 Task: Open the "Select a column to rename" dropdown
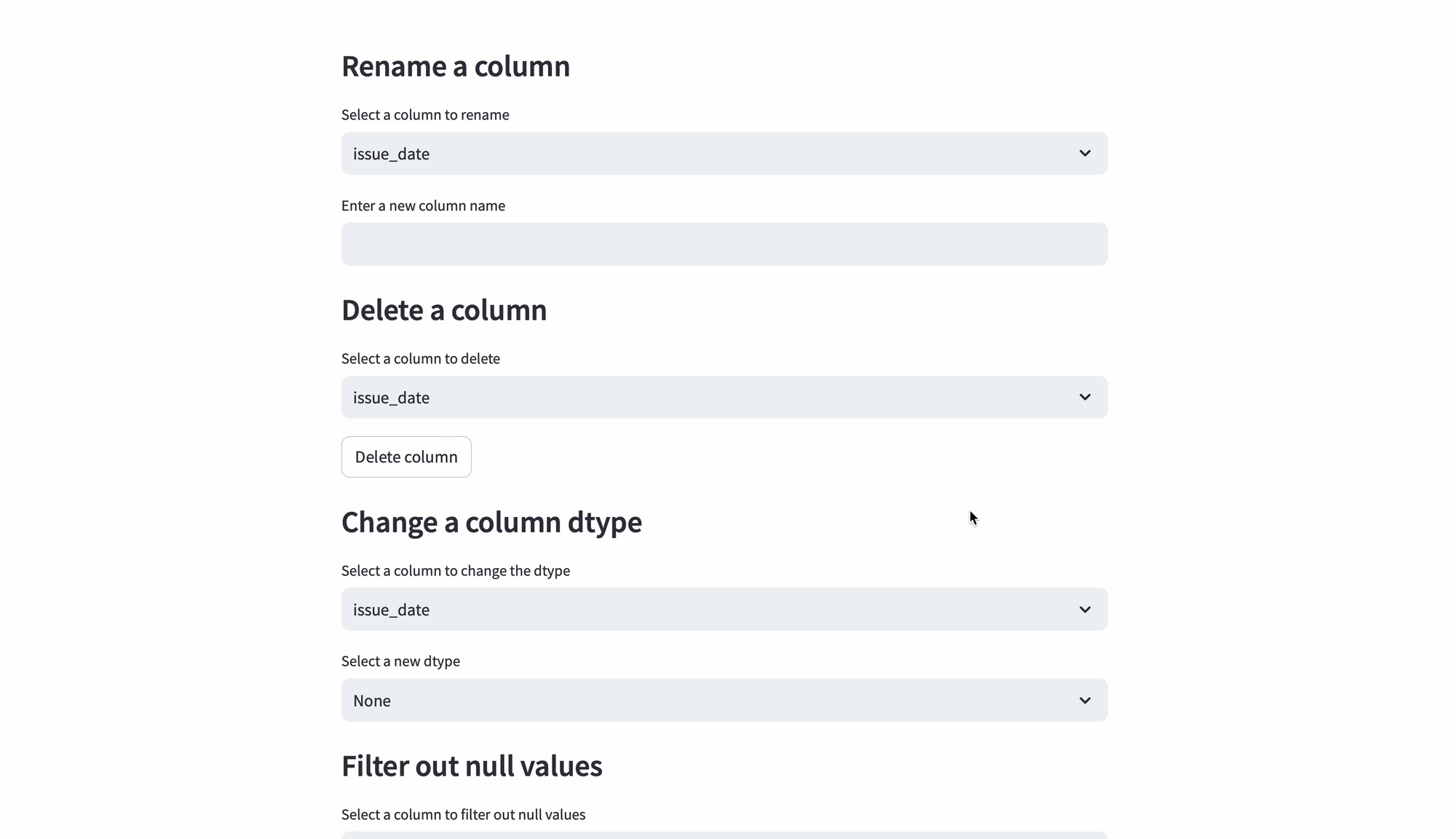(724, 154)
